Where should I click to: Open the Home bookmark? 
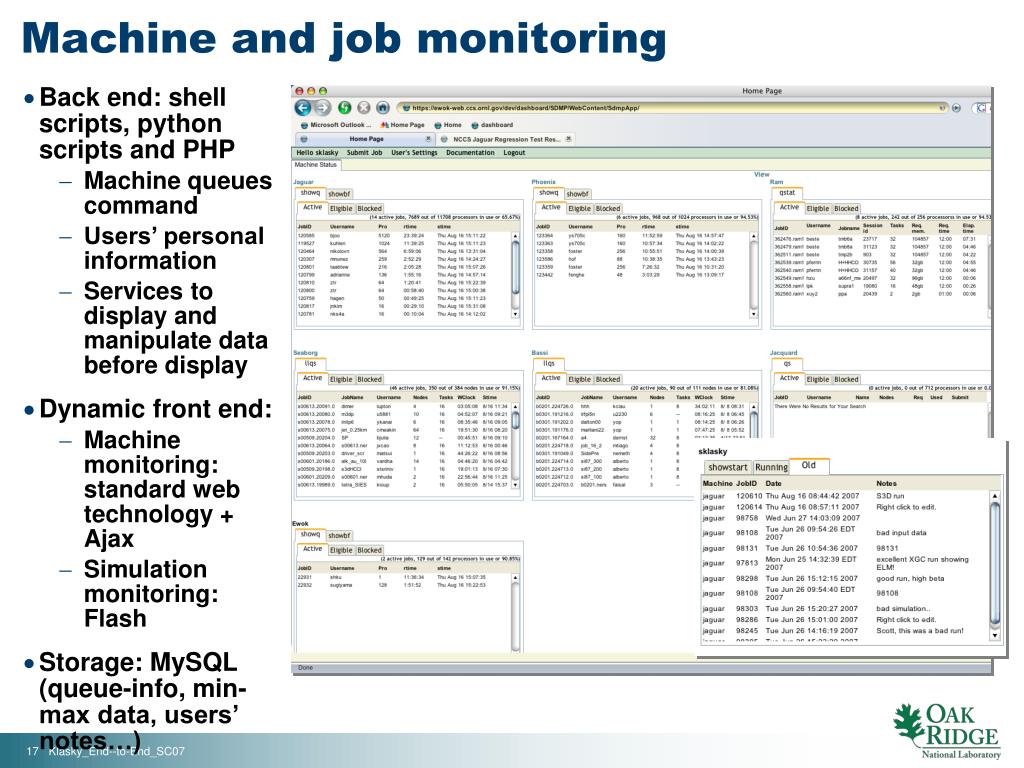(x=448, y=125)
